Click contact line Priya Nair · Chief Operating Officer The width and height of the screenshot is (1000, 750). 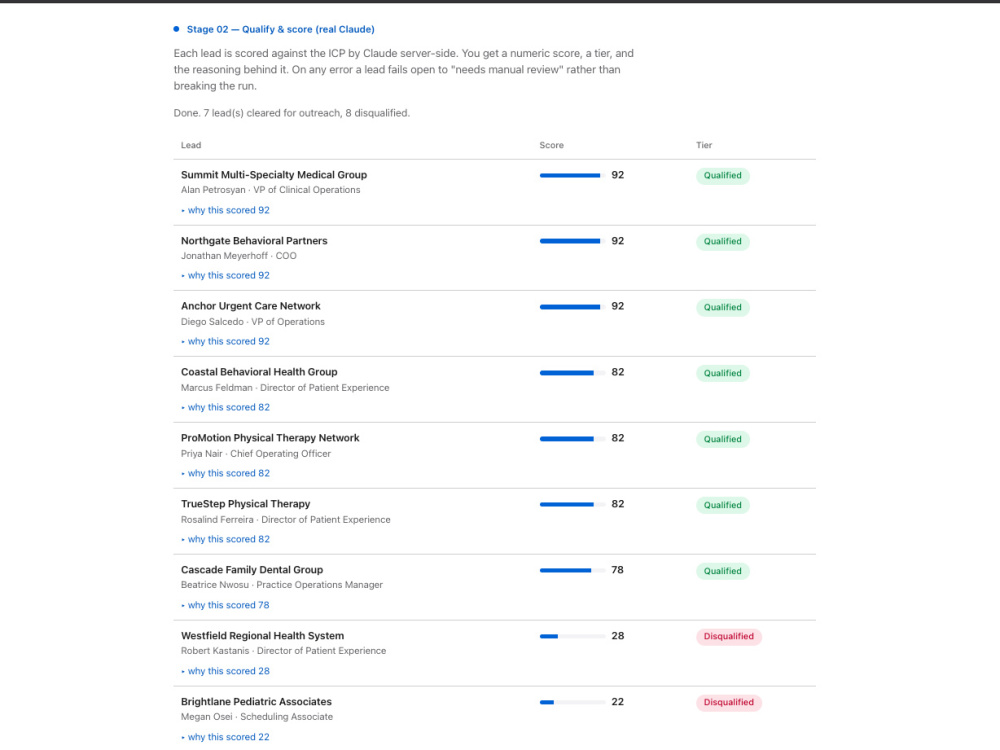(x=256, y=454)
